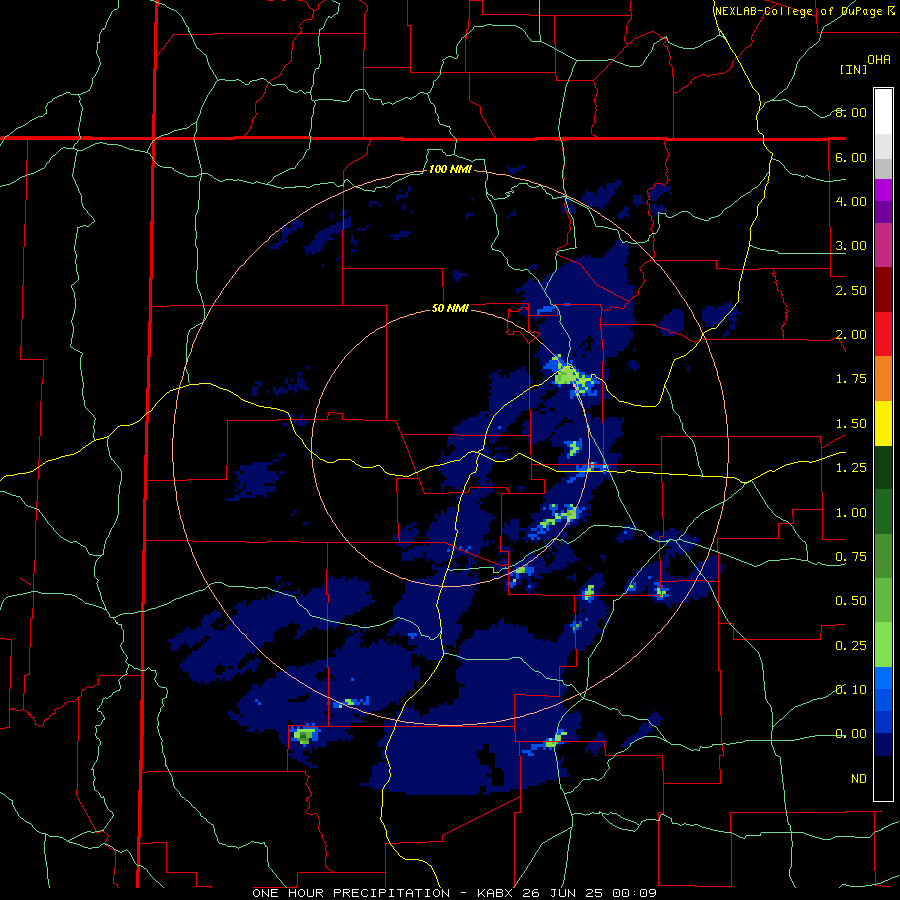Click the 50 NMI range ring label
The image size is (900, 900).
[x=450, y=309]
